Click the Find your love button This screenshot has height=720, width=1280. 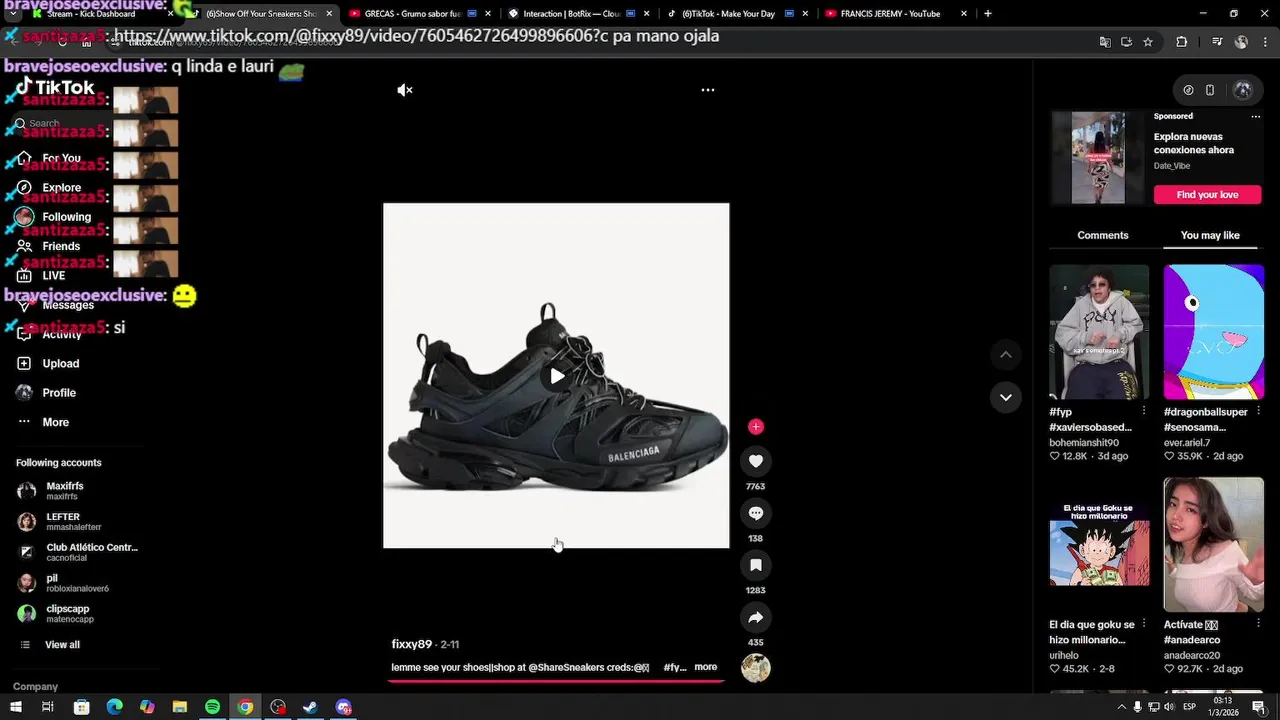(x=1207, y=195)
